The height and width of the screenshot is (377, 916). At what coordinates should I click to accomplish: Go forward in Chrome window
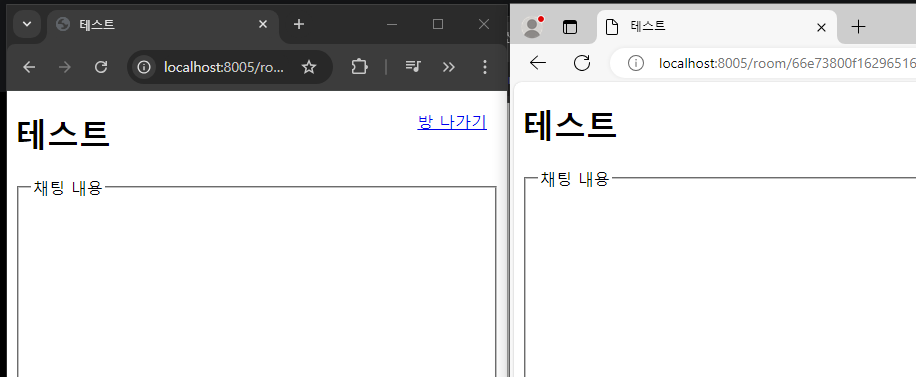65,67
